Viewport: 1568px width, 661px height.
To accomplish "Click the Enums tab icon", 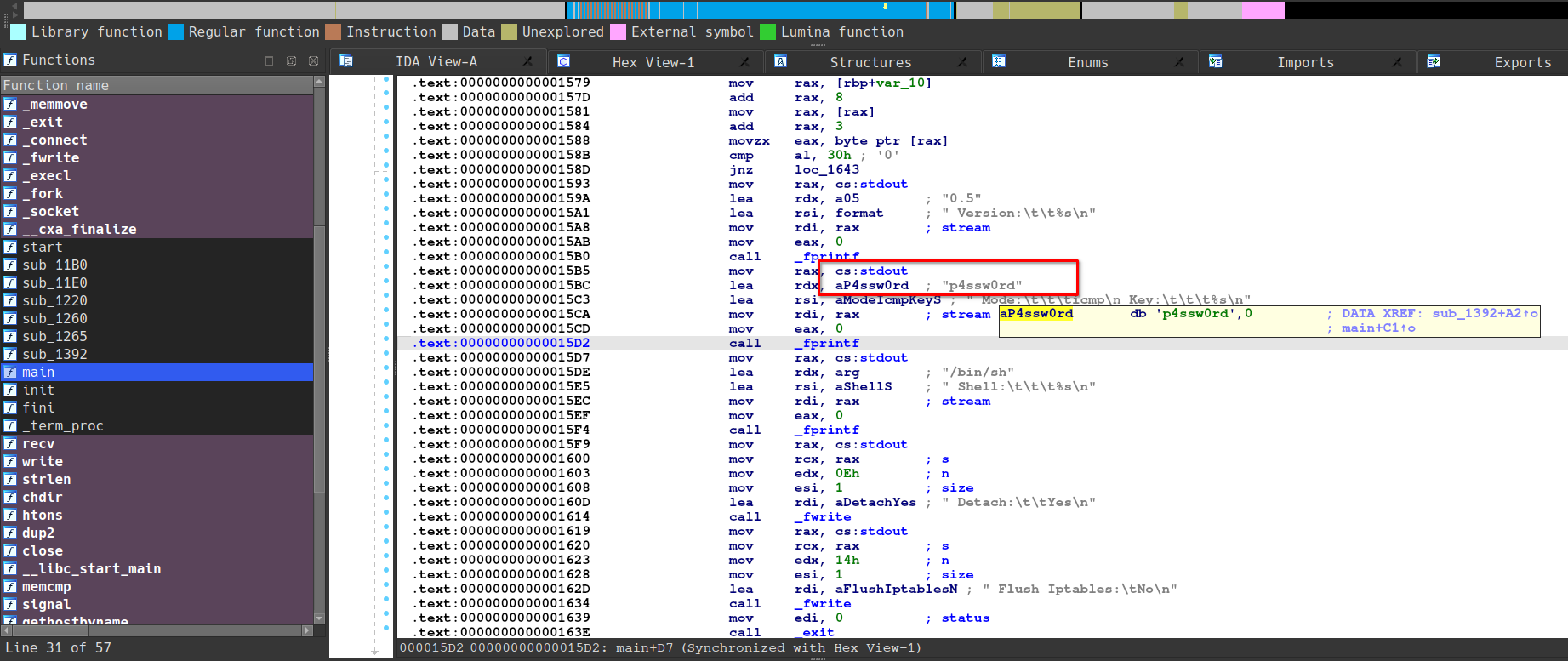I will [x=999, y=61].
